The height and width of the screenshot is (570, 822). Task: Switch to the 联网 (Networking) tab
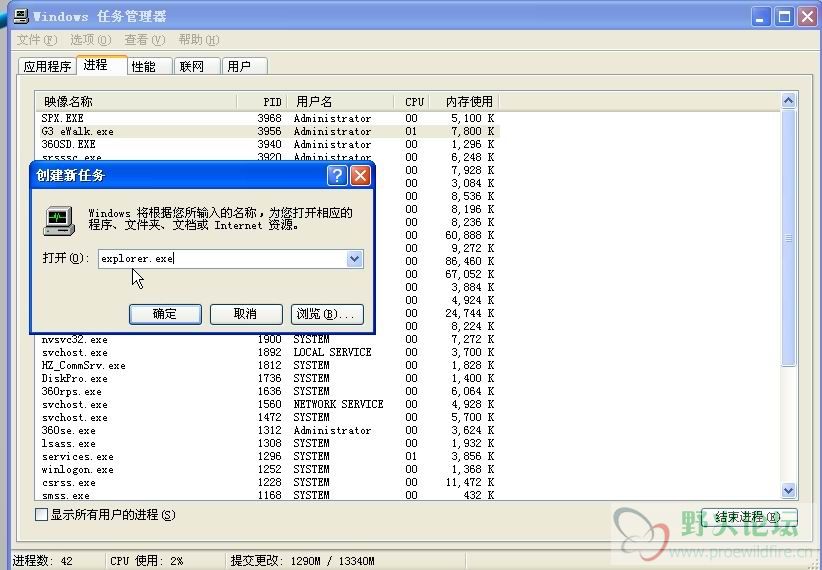[x=197, y=67]
